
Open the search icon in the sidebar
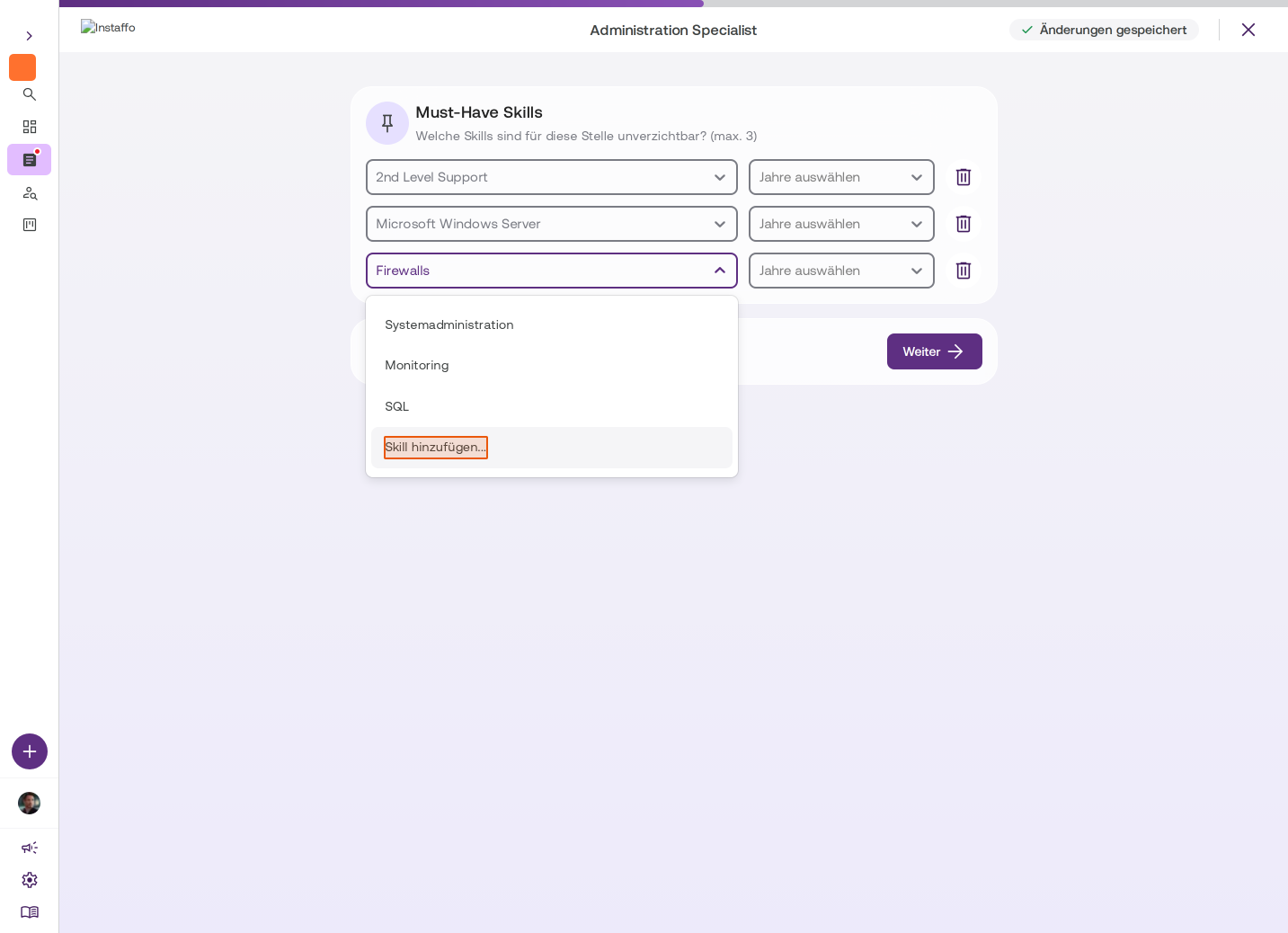pos(30,94)
